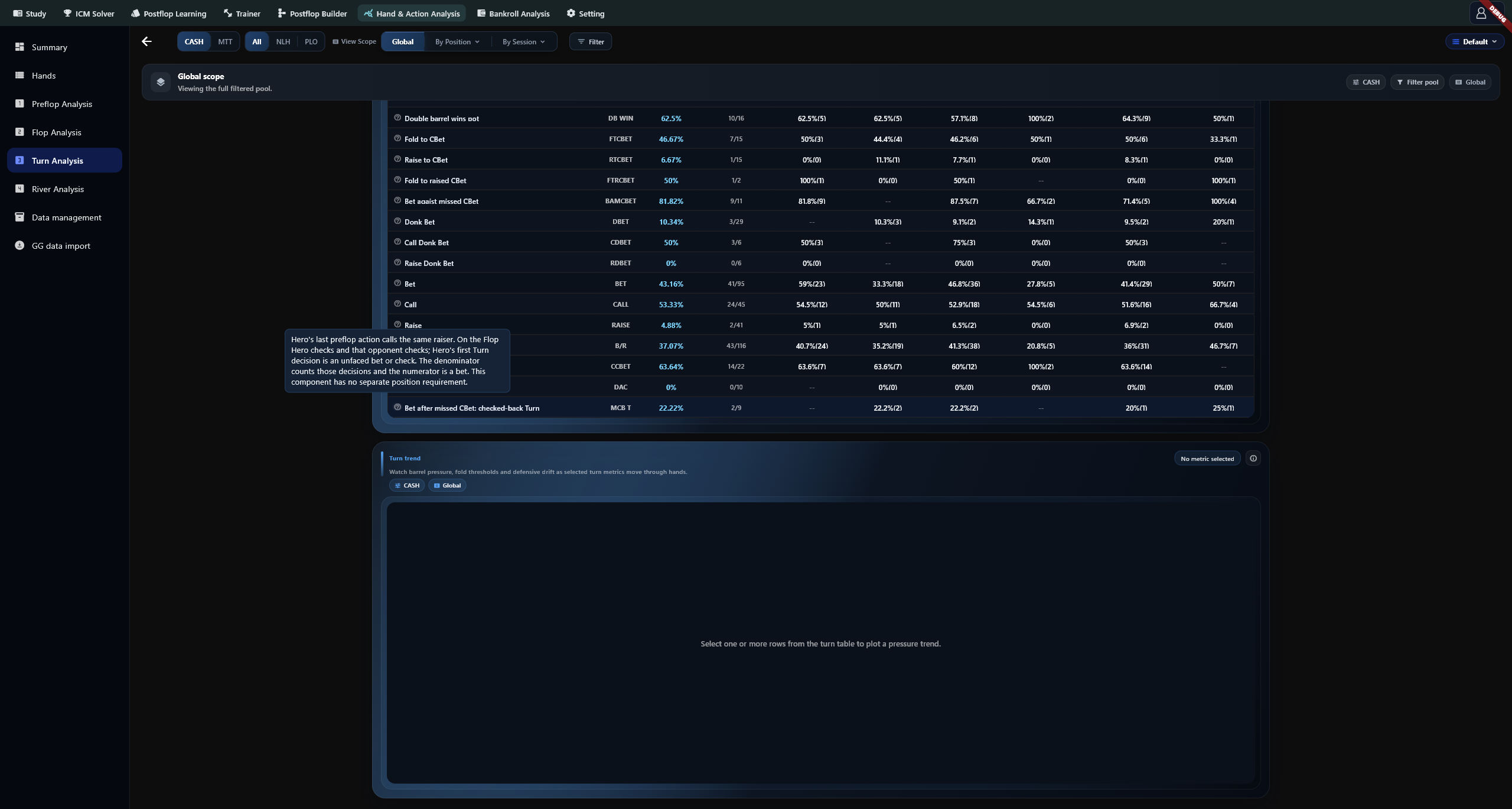
Task: Expand the By Session dropdown
Action: pyautogui.click(x=524, y=41)
